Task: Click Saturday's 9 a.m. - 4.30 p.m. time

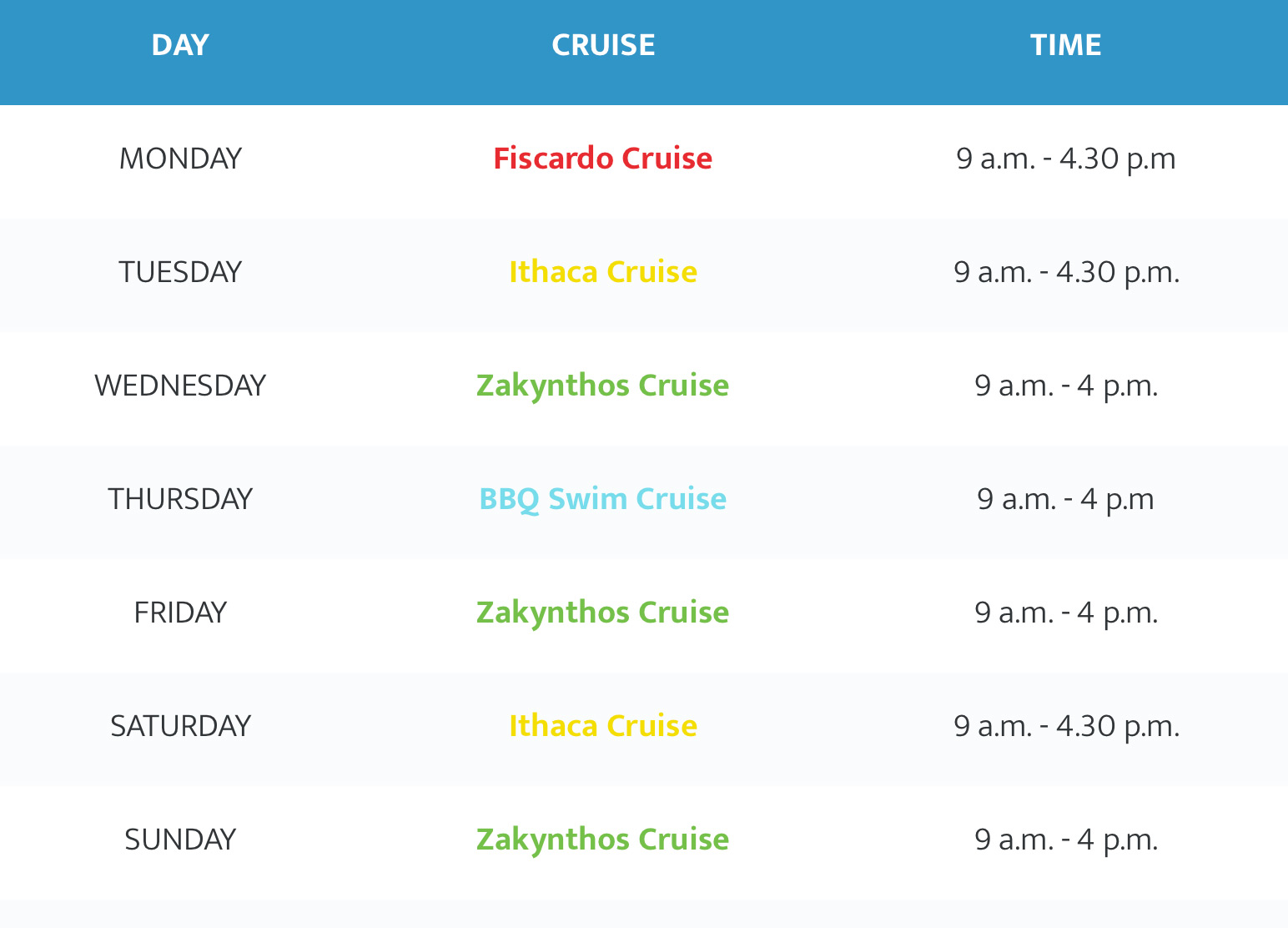Action: click(x=1066, y=726)
